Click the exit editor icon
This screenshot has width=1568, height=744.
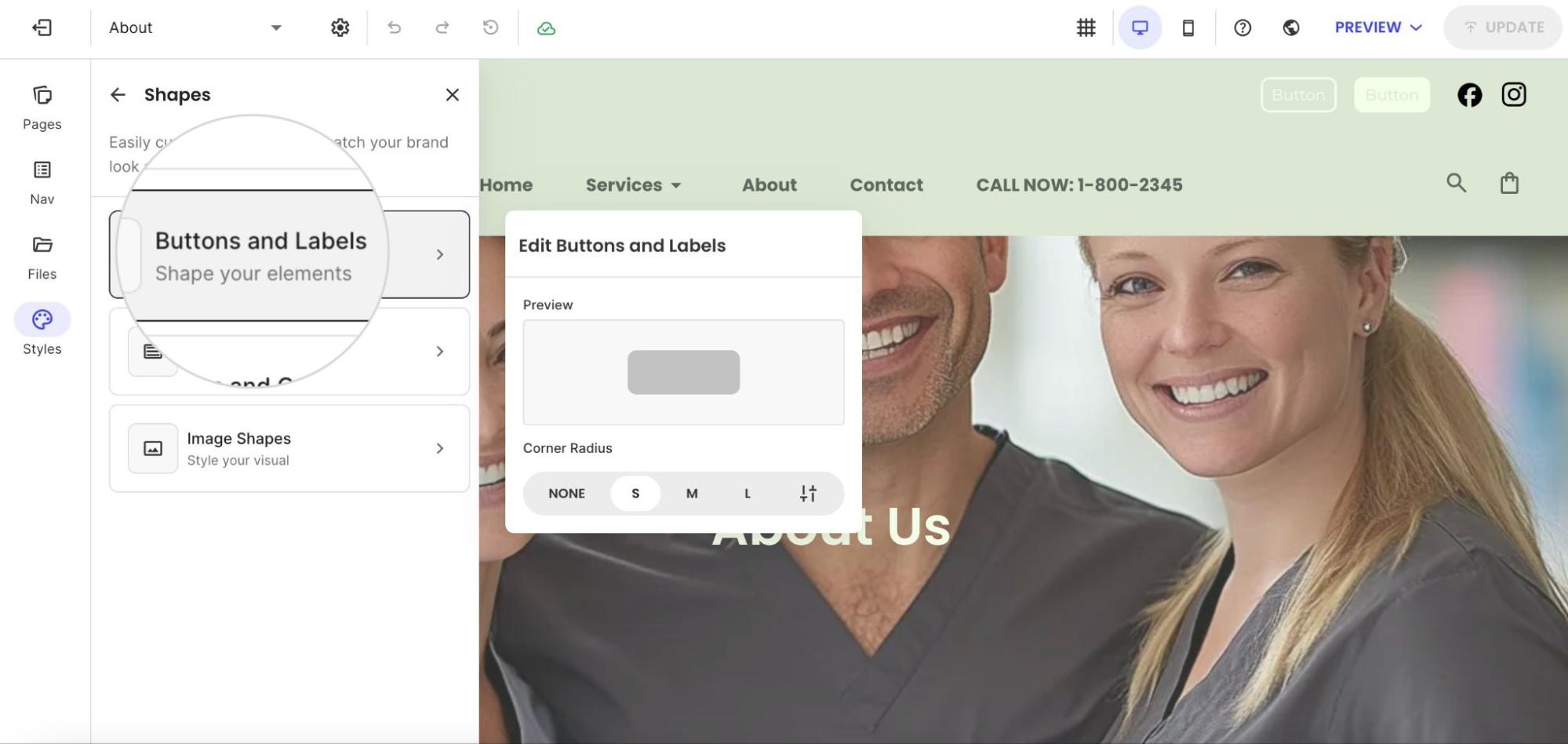click(42, 27)
